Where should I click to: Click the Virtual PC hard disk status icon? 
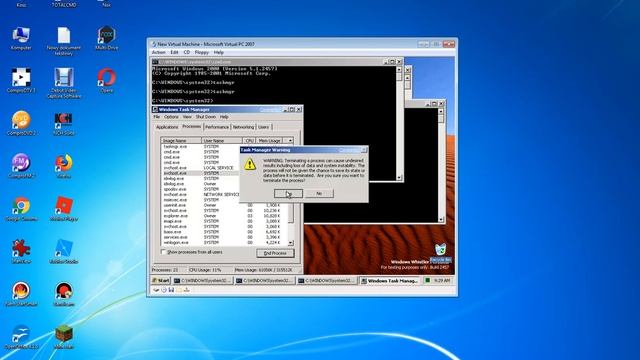coord(156,290)
